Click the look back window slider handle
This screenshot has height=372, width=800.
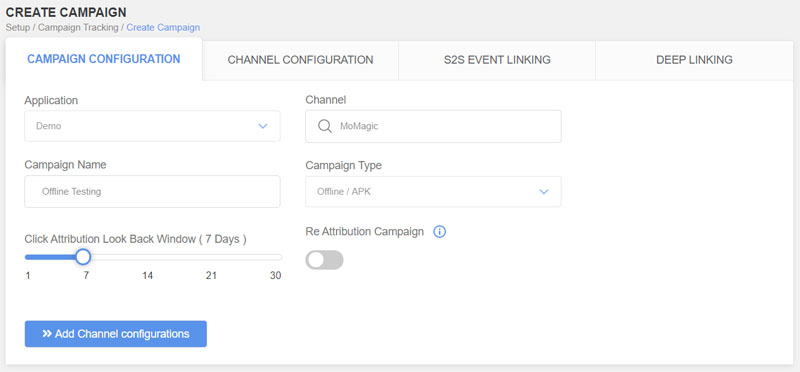83,257
